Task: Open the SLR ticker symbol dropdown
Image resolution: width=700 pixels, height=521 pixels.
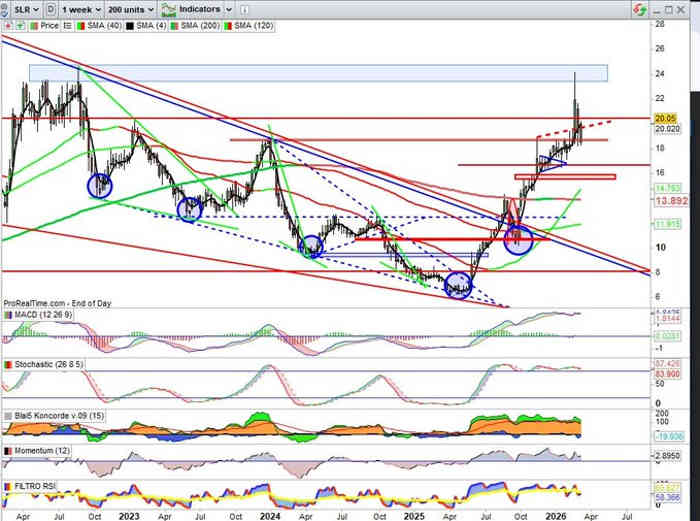Action: 22,8
